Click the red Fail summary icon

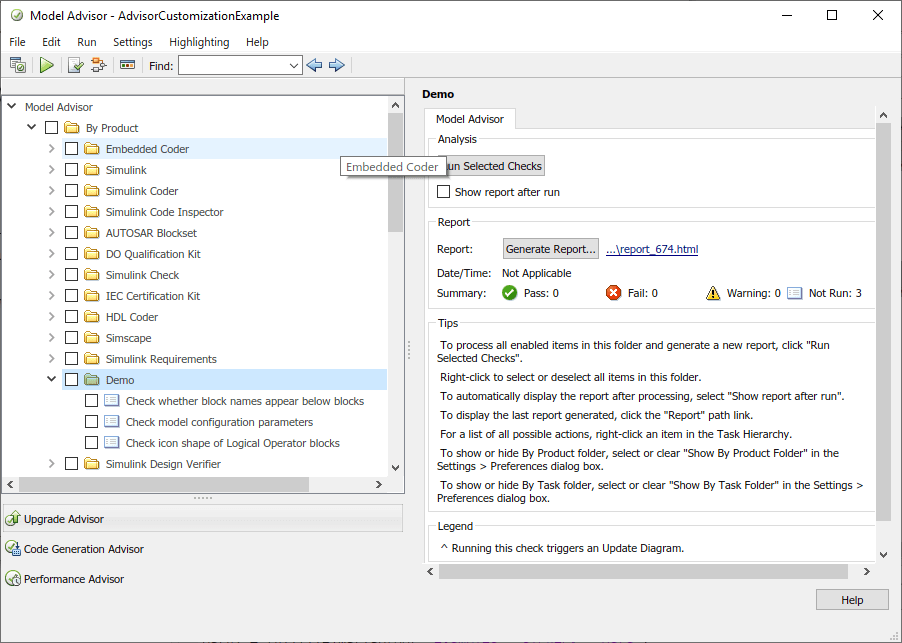click(613, 293)
